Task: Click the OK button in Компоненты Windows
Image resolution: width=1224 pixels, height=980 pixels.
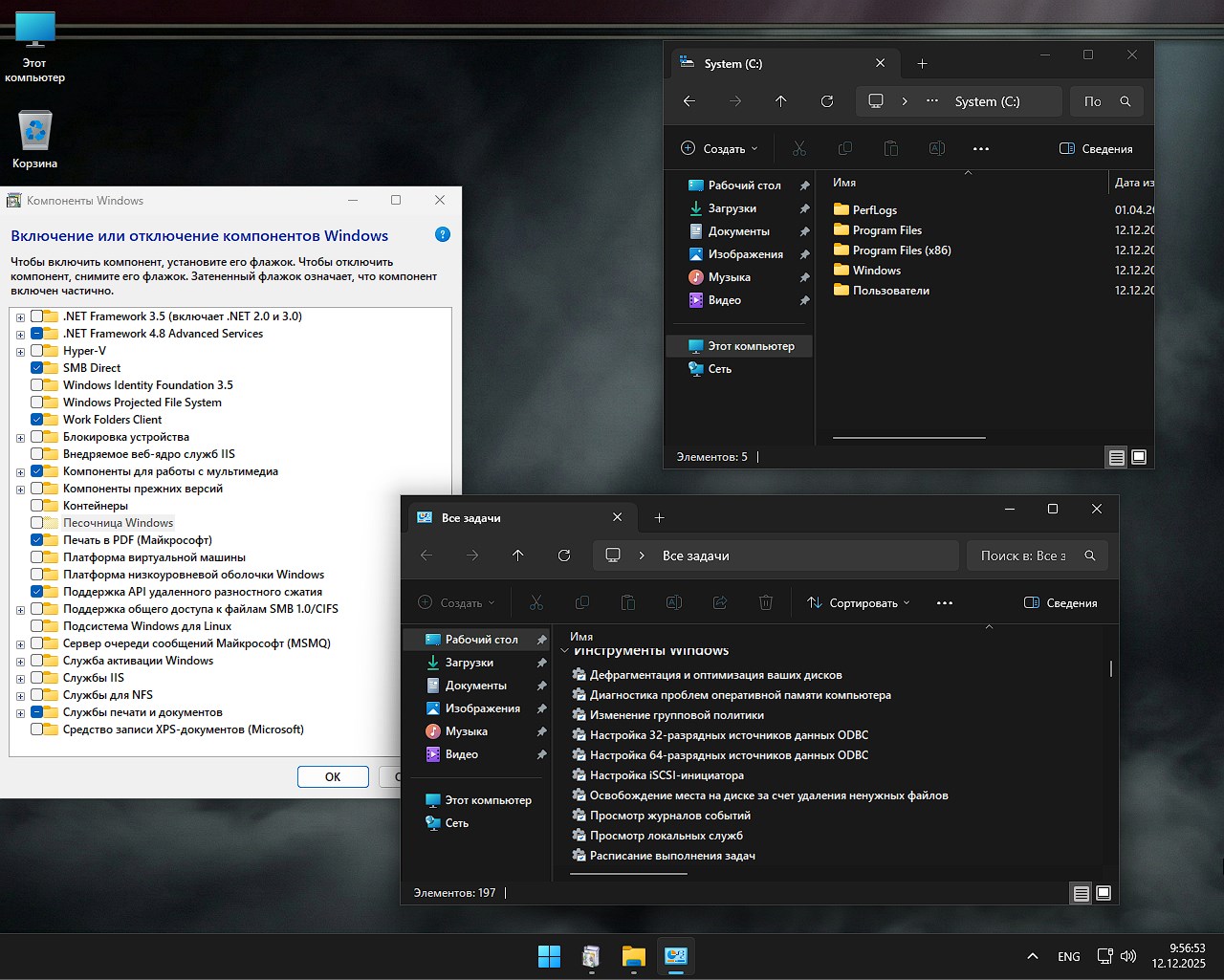Action: (333, 777)
